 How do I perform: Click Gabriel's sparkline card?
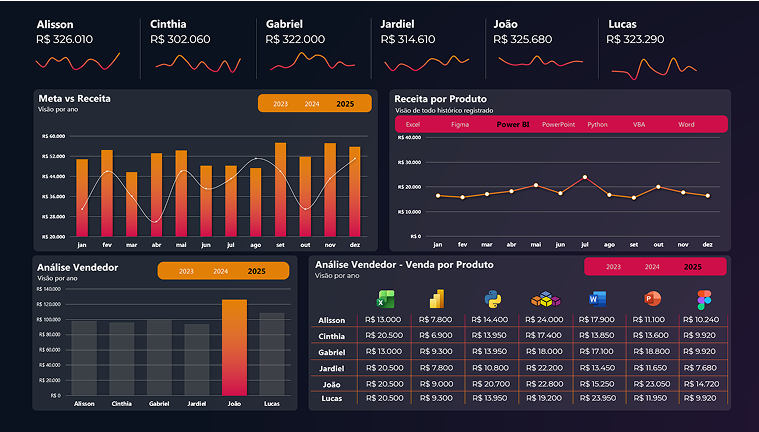click(x=312, y=62)
